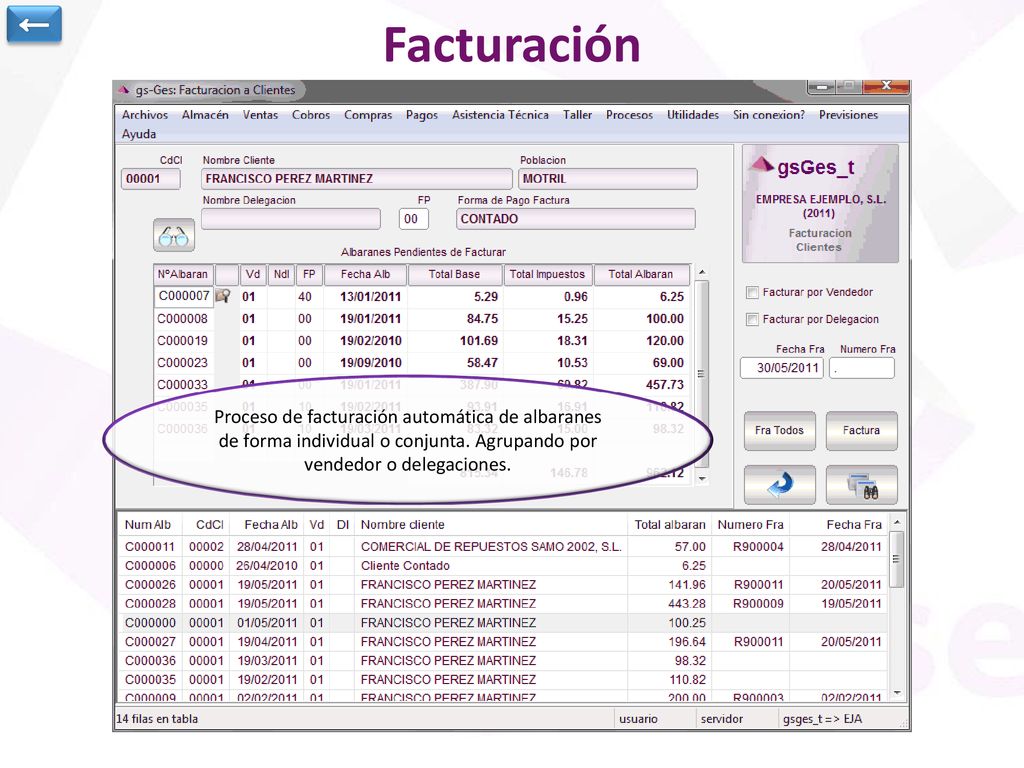Screen dimensions: 1024x768
Task: Click the note icon beside albaran C000007
Action: tap(223, 296)
